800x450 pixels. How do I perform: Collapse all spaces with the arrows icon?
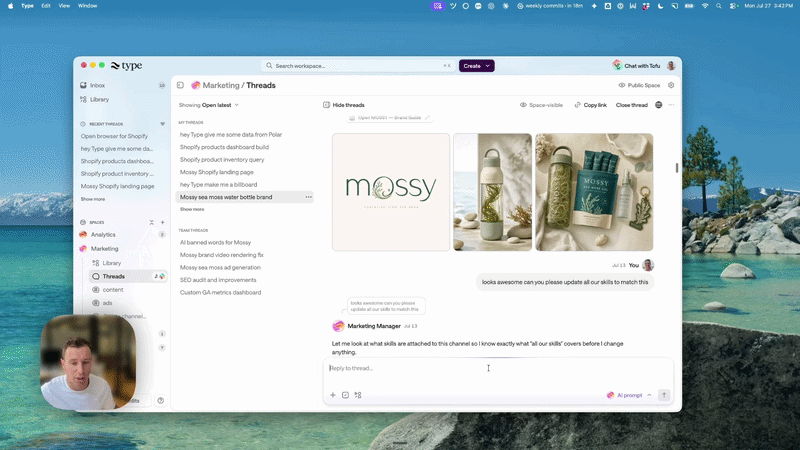151,222
